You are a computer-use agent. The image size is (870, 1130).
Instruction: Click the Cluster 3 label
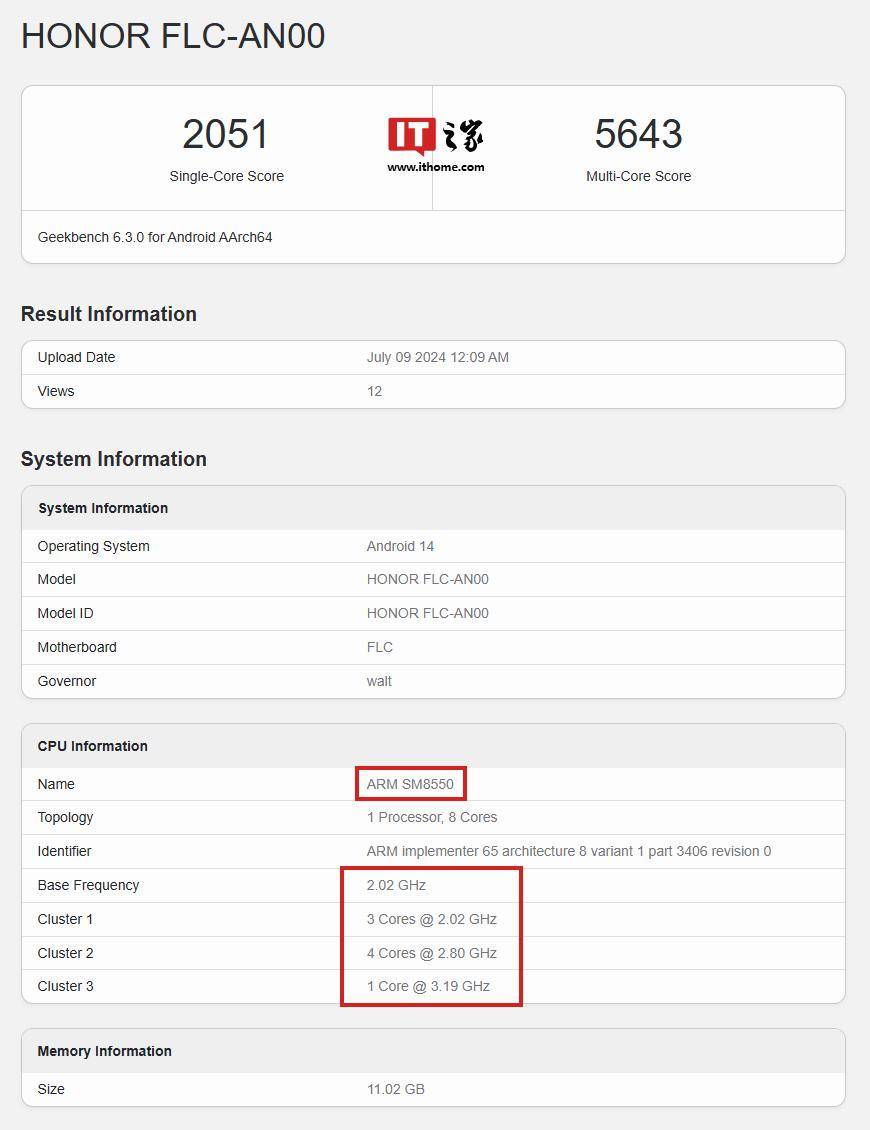(x=66, y=986)
